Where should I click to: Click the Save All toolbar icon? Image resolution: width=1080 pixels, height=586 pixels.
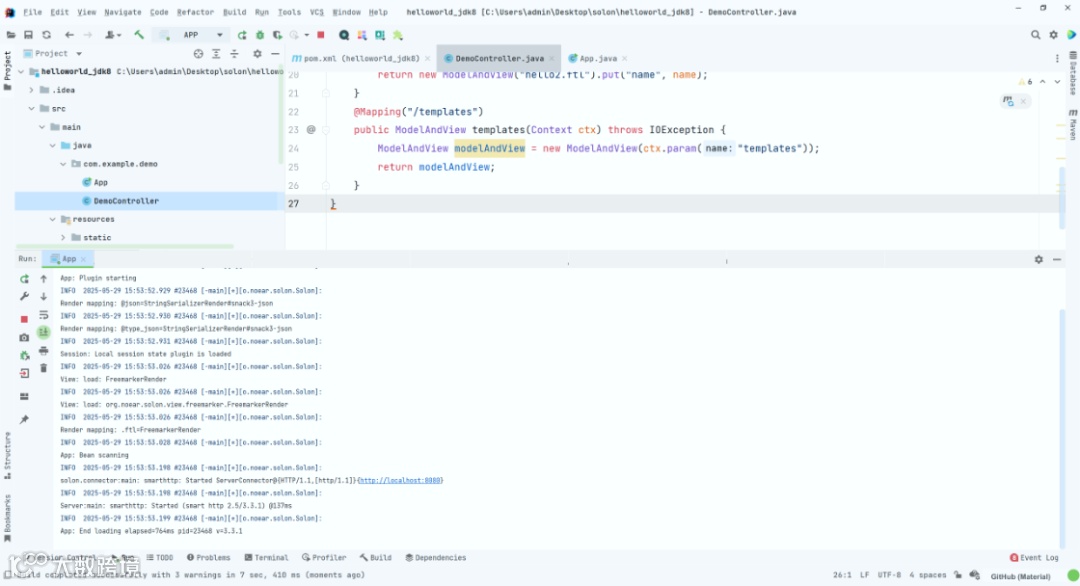point(28,35)
